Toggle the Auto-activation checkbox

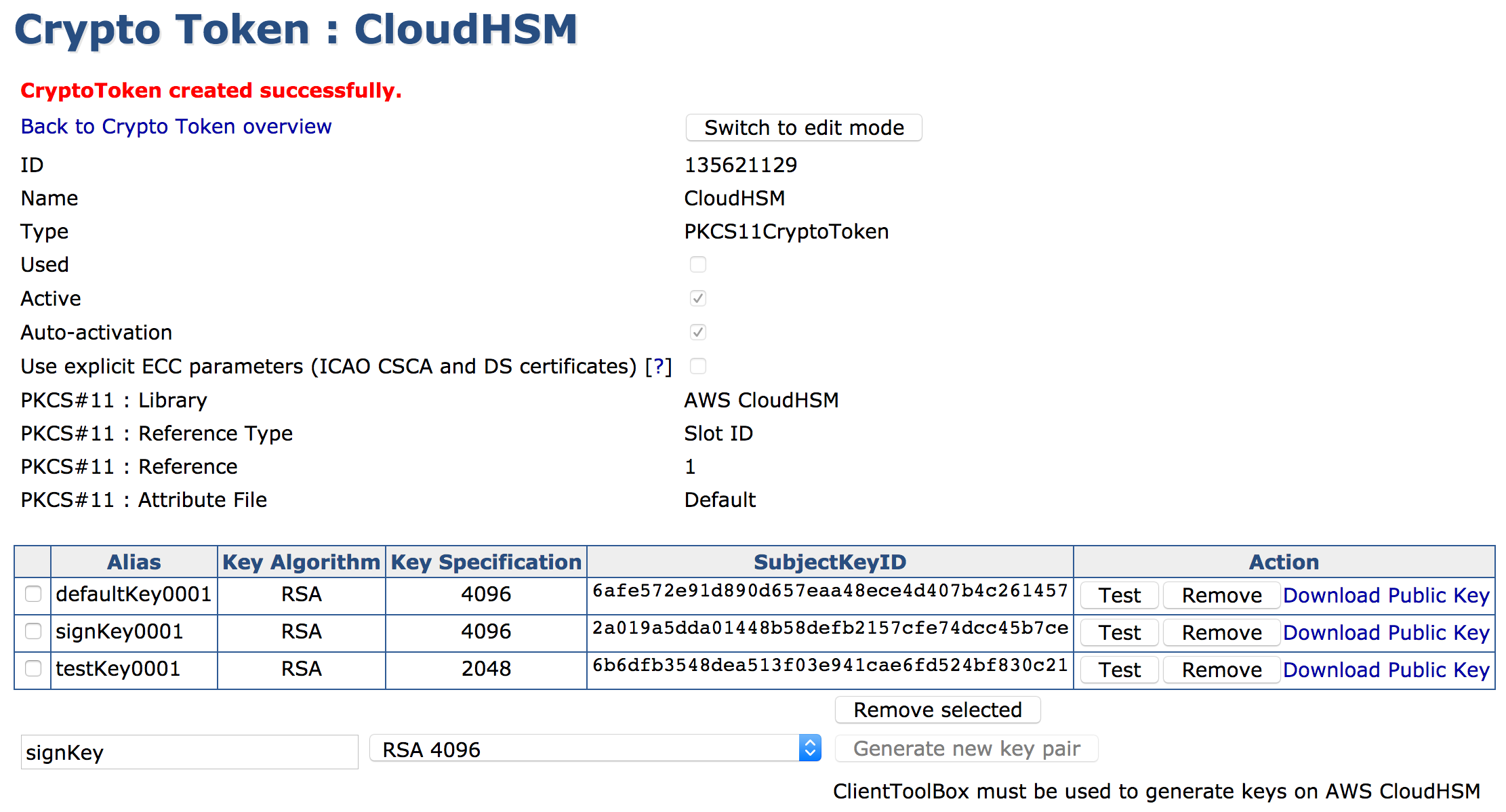[697, 332]
